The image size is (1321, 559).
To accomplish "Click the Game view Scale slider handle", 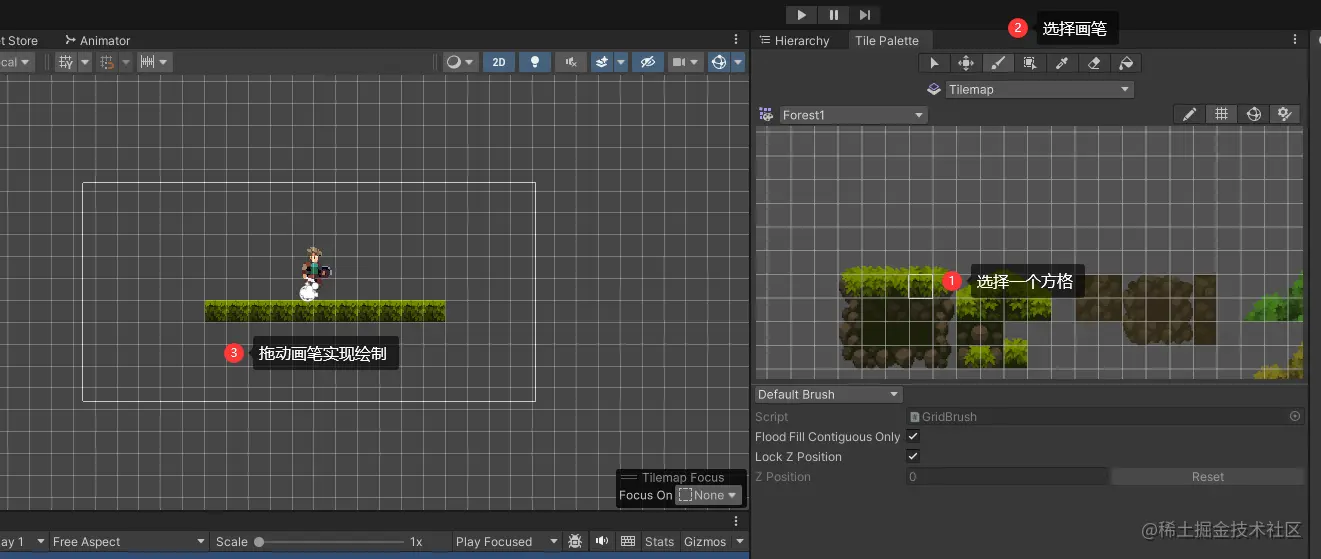I will (x=259, y=541).
